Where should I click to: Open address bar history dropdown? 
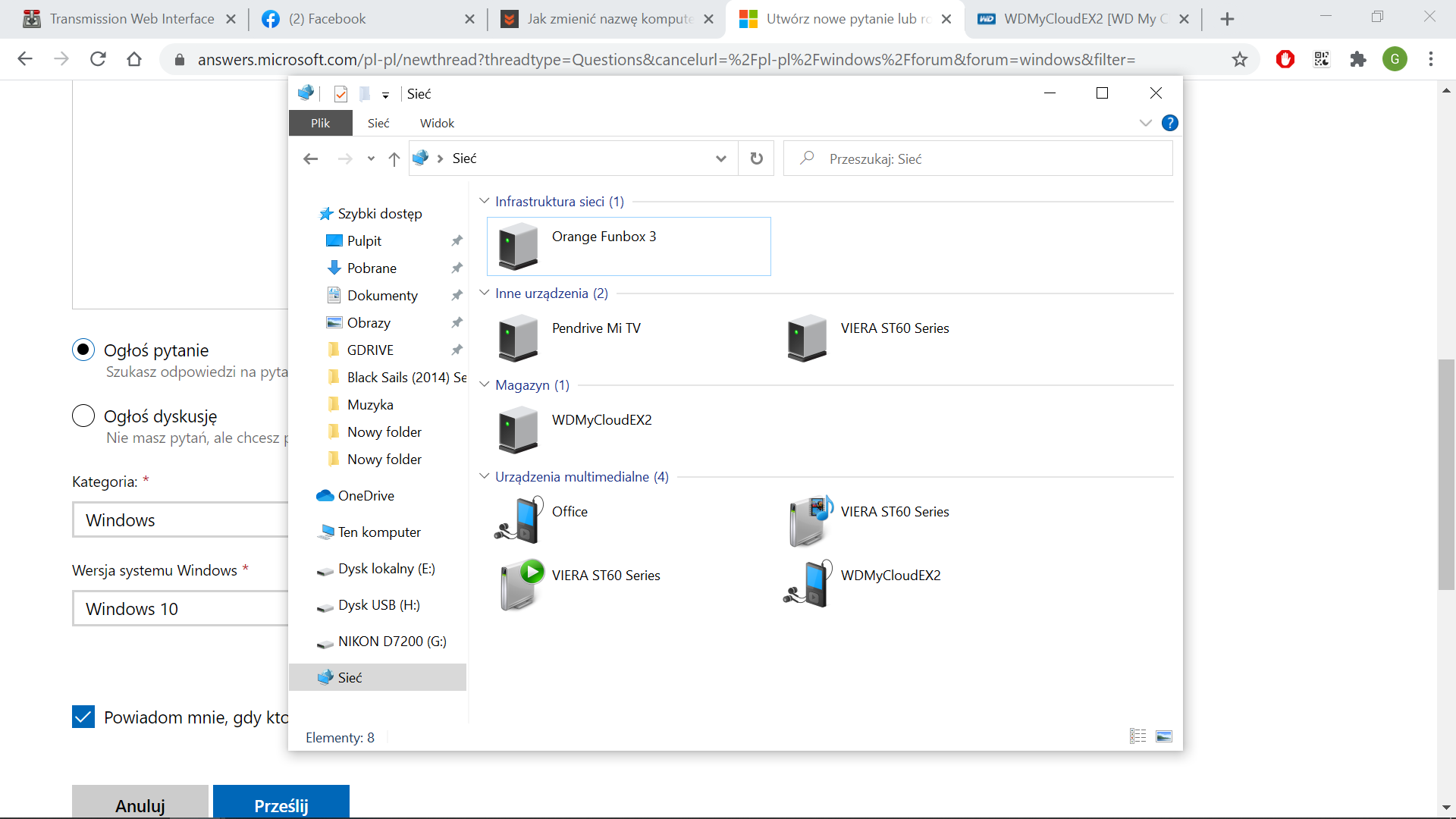pos(720,158)
